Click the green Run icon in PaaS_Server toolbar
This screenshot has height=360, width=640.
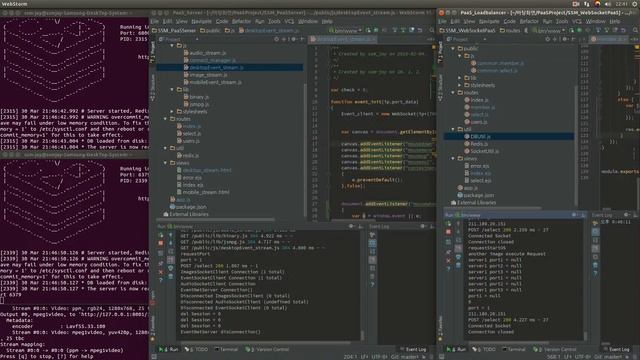[x=368, y=30]
